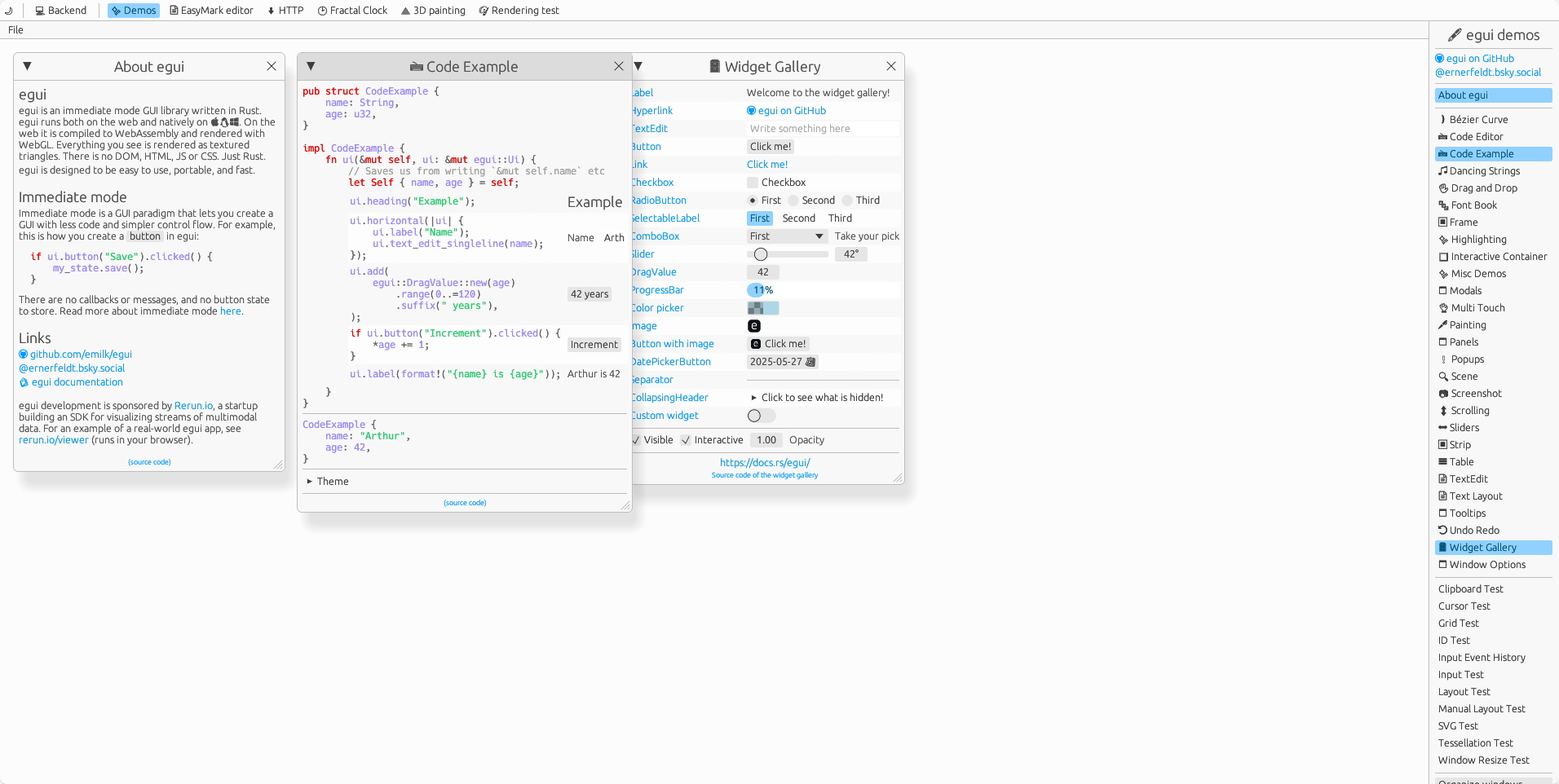Click the Slider handle in Widget Gallery
This screenshot has width=1559, height=784.
(761, 254)
